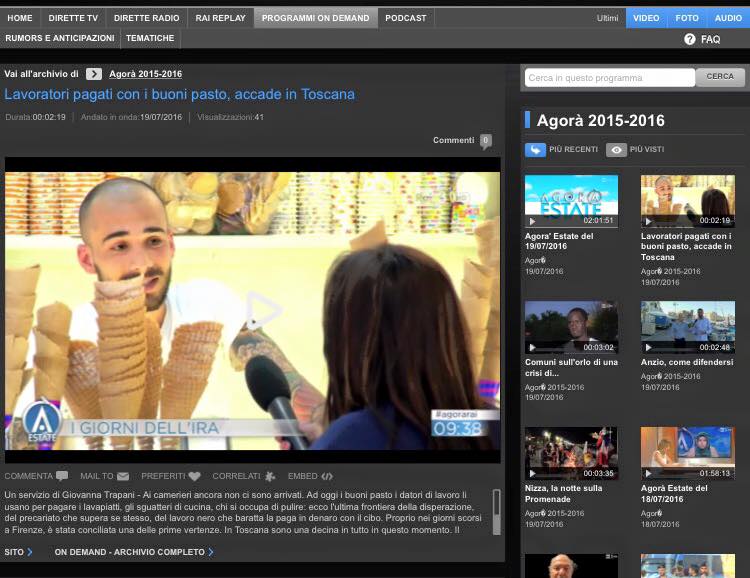Image resolution: width=750 pixels, height=578 pixels.
Task: Play Agorà Estate del 18/07/2016 thumbnail
Action: point(688,453)
